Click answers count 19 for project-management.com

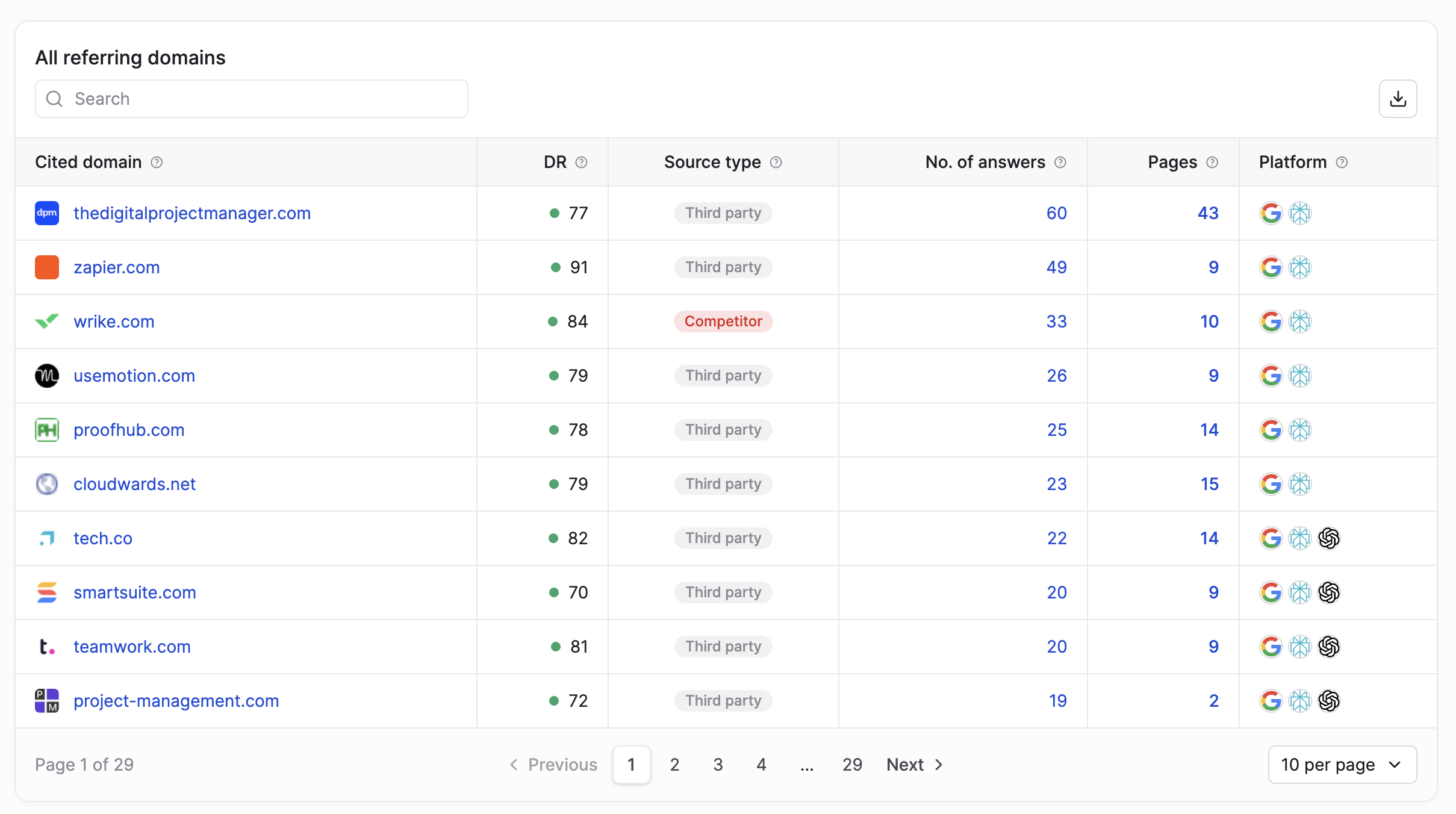[x=1057, y=701]
